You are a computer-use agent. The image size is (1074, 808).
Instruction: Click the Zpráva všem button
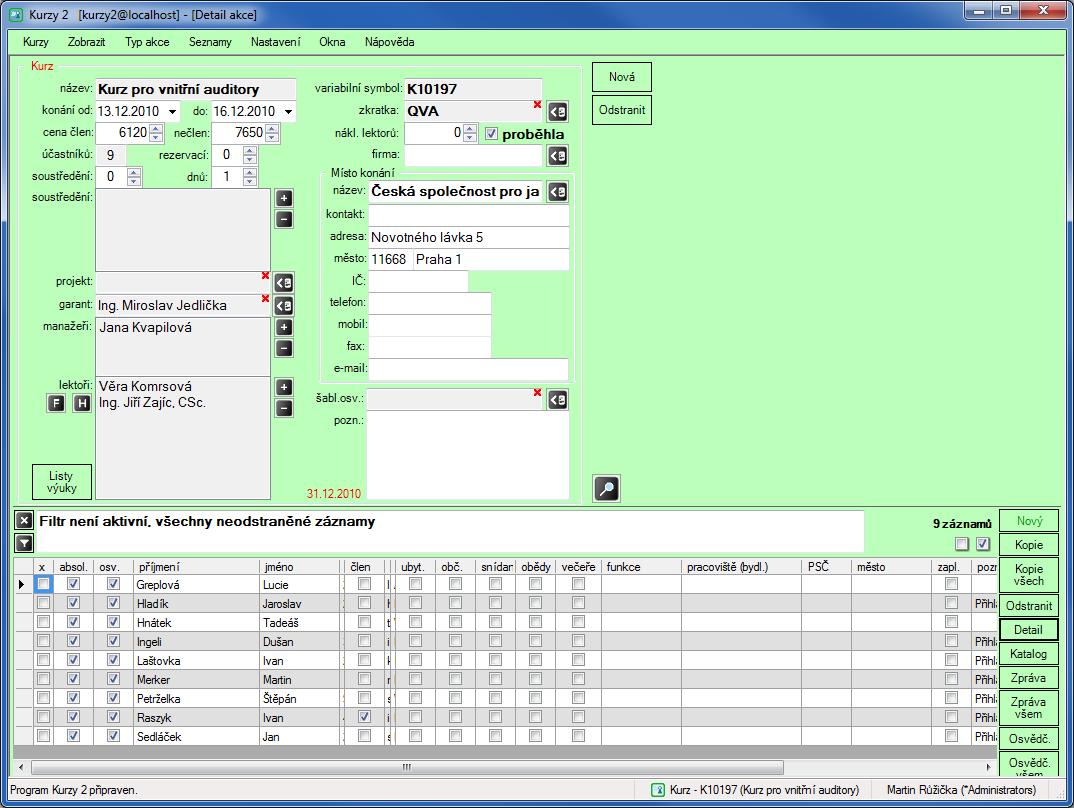[1029, 708]
